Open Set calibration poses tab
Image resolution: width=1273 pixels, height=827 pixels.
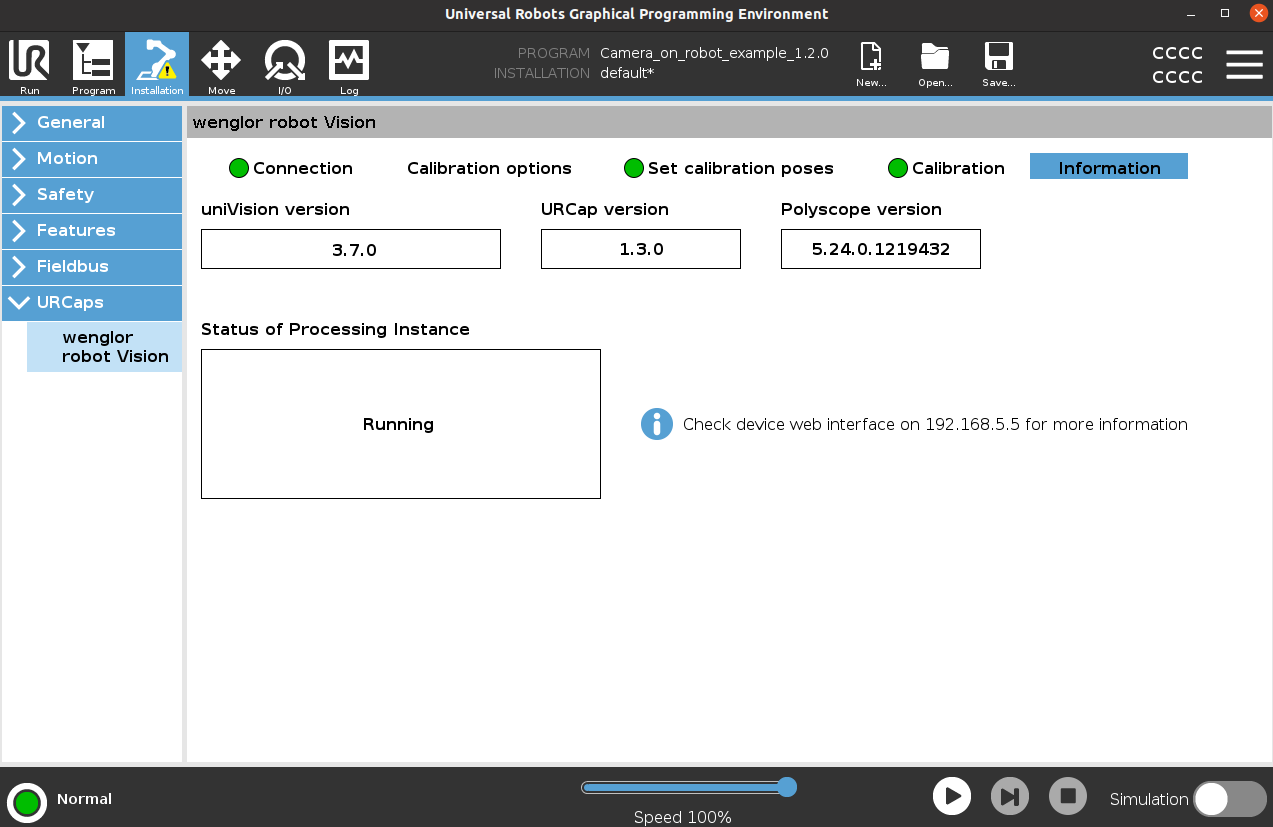(x=729, y=168)
